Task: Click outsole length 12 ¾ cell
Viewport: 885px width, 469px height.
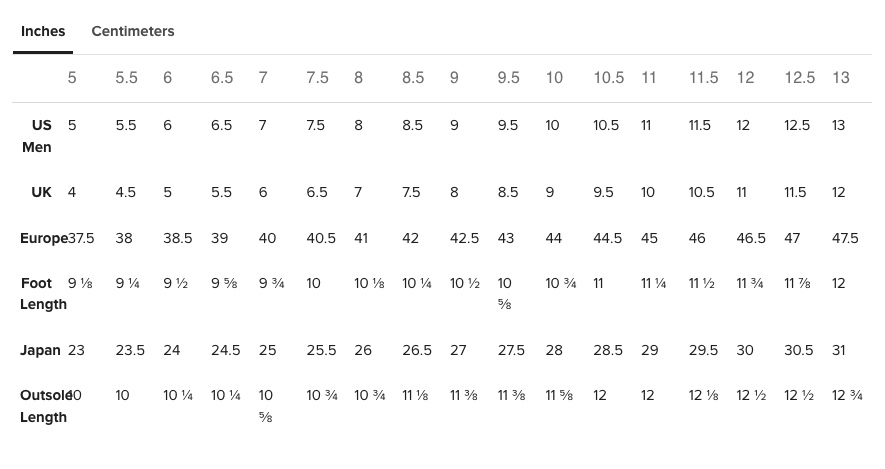Action: point(847,396)
